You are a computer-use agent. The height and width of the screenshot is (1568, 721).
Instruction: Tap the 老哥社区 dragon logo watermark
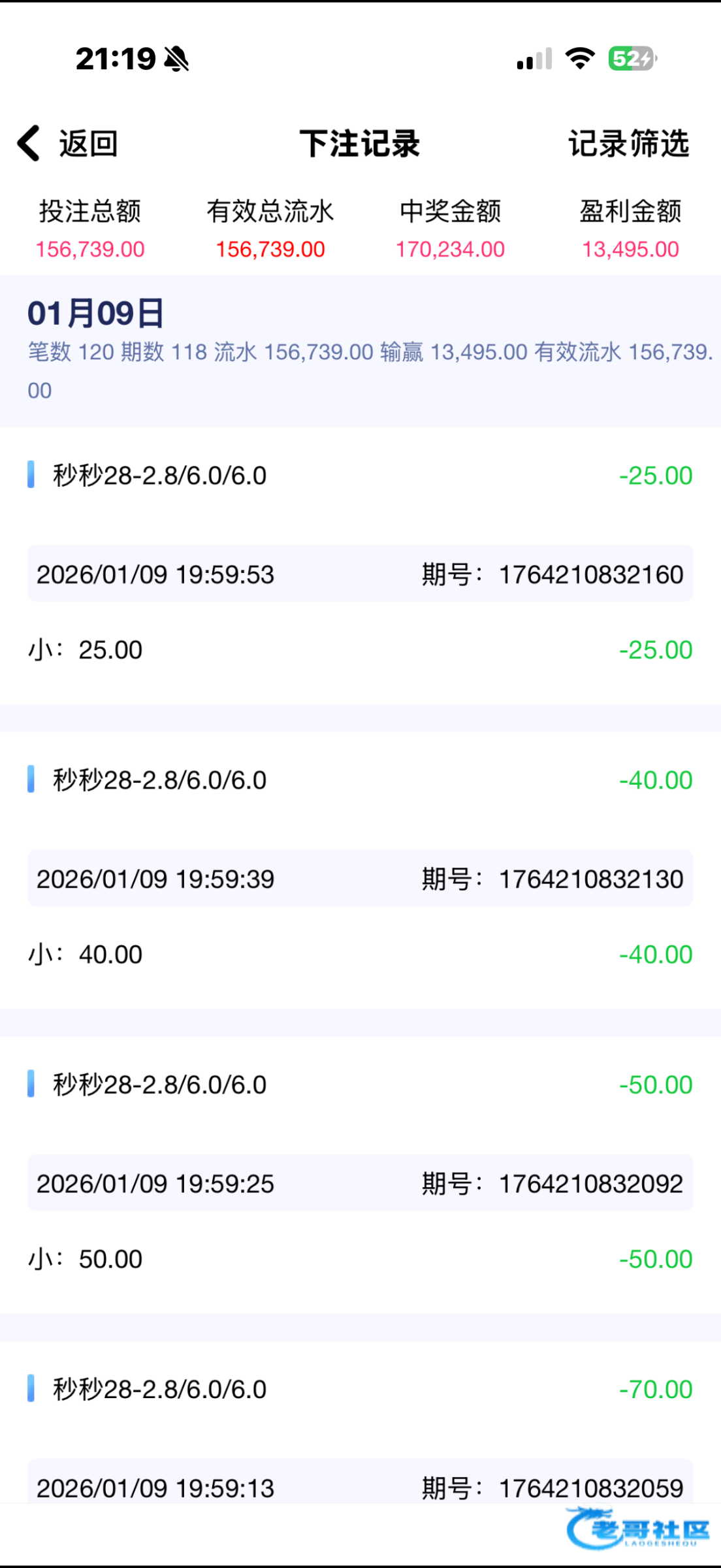[x=637, y=1529]
